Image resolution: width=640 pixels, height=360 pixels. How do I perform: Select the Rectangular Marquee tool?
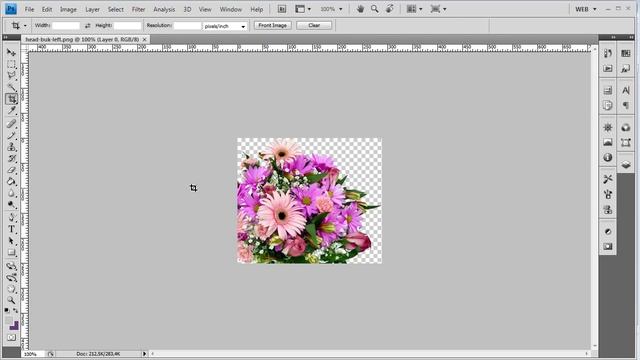coord(11,64)
